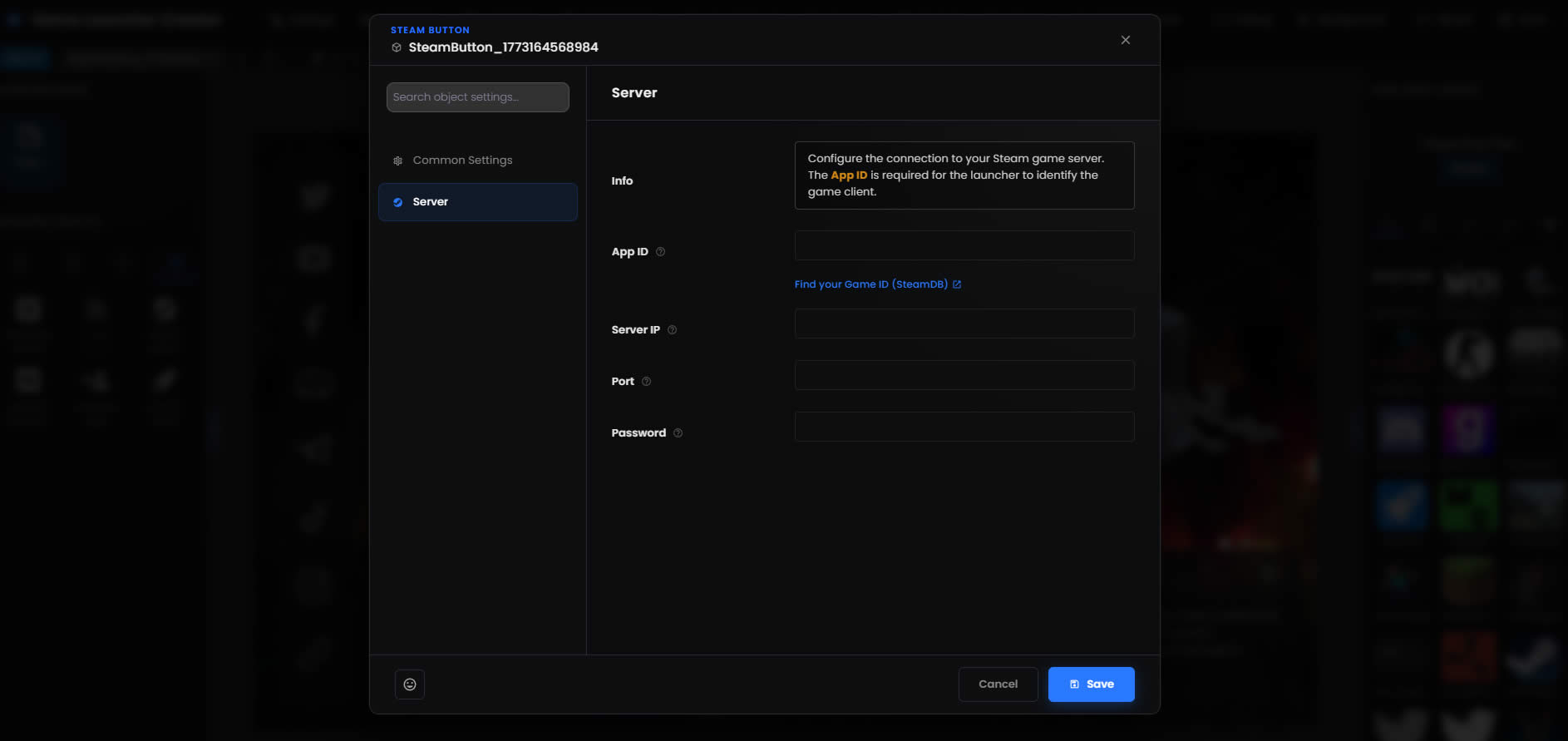The image size is (1568, 741).
Task: Click the Info description text box
Action: tap(964, 175)
